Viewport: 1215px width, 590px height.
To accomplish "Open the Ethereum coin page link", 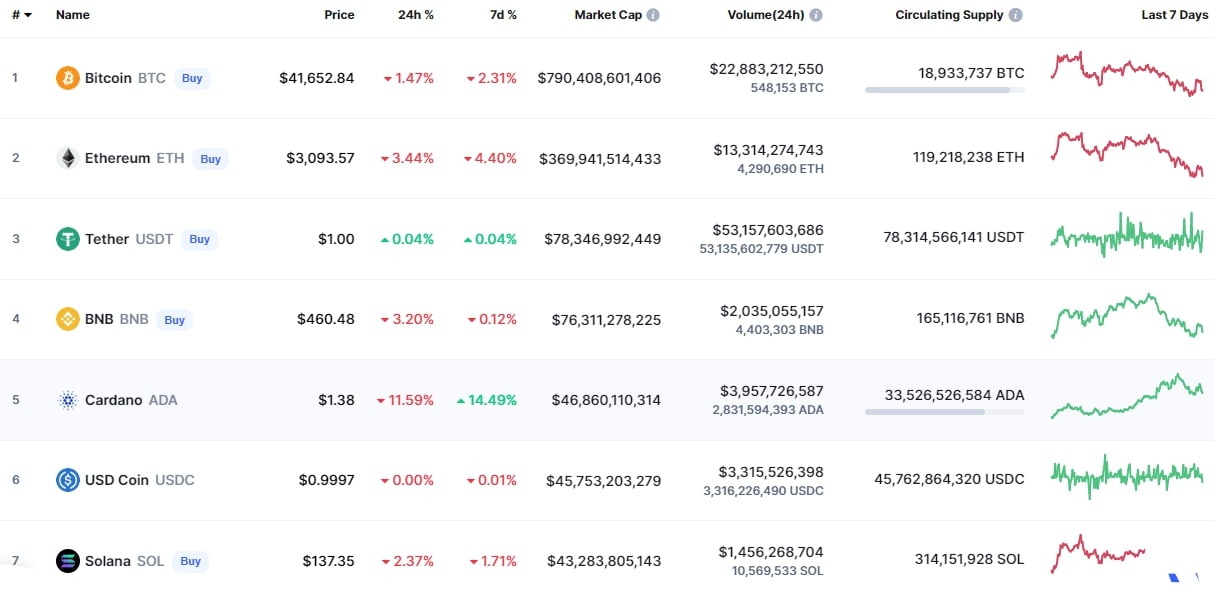I will pos(117,158).
